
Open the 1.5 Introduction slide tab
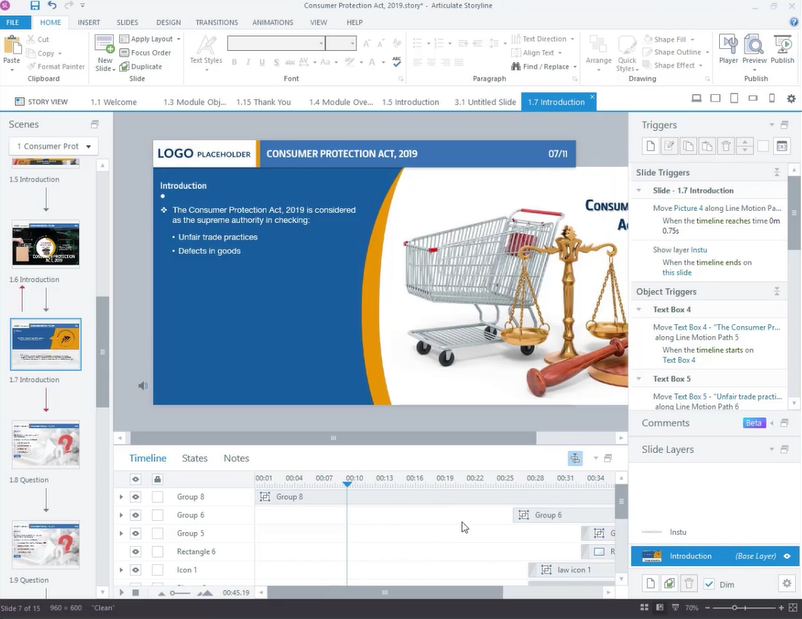(410, 102)
